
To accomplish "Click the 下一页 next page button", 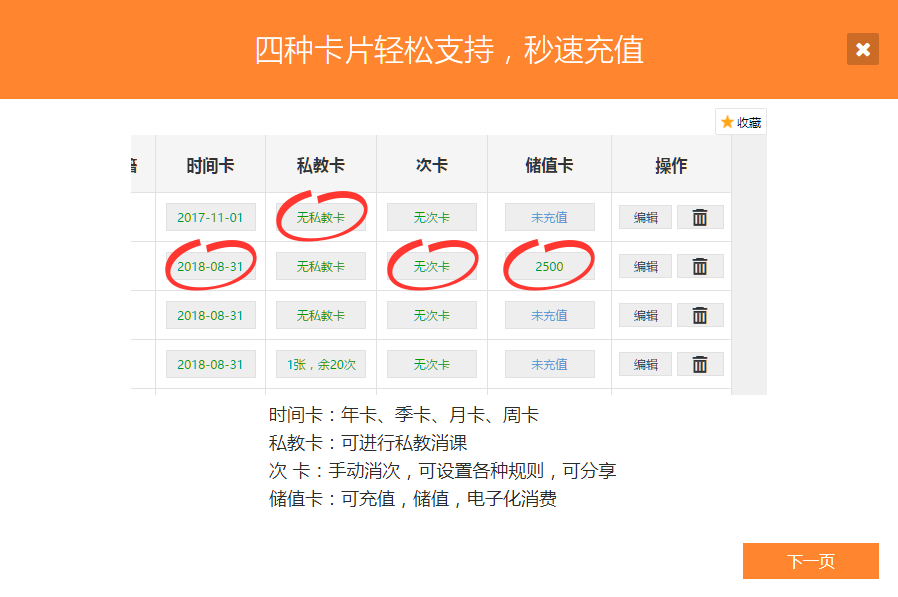I will pos(810,561).
